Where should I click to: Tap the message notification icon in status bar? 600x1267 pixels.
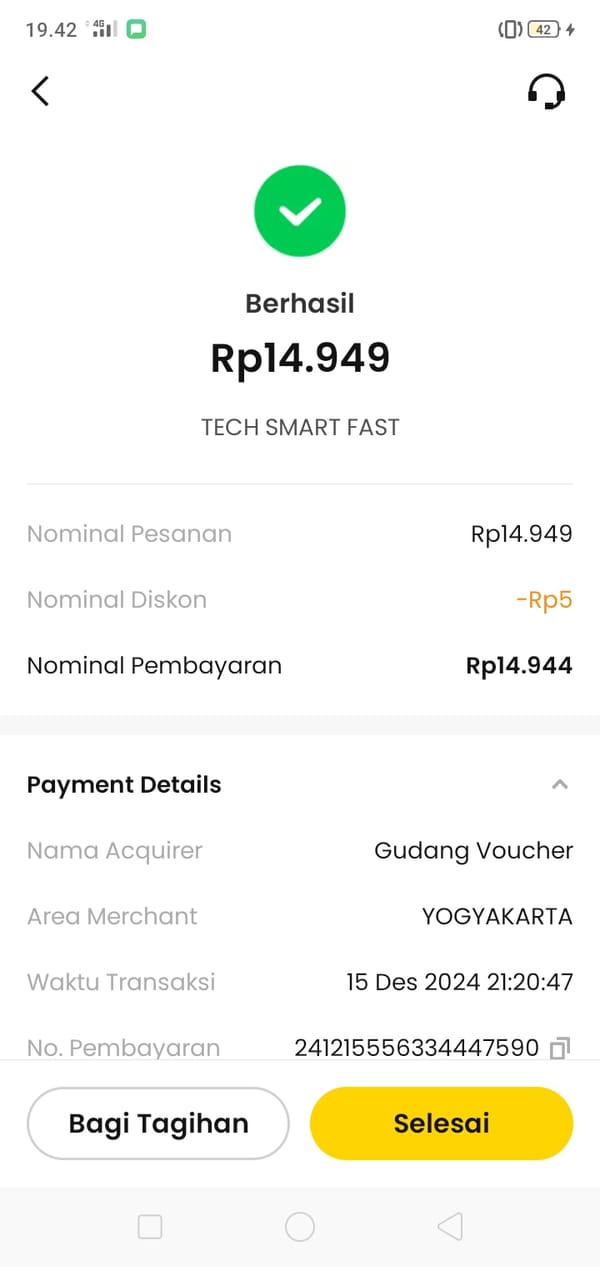136,29
